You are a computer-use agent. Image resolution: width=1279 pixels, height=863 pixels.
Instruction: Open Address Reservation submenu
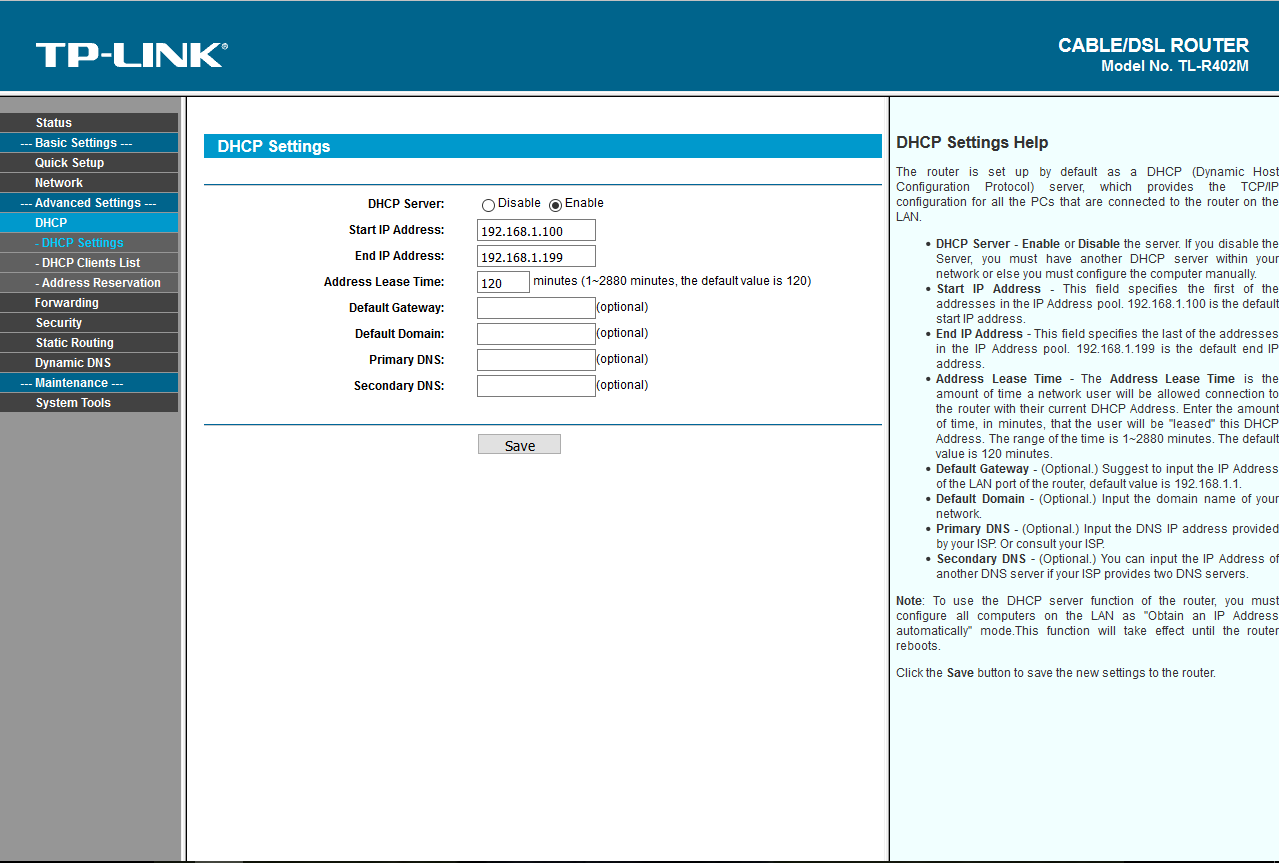pyautogui.click(x=89, y=283)
